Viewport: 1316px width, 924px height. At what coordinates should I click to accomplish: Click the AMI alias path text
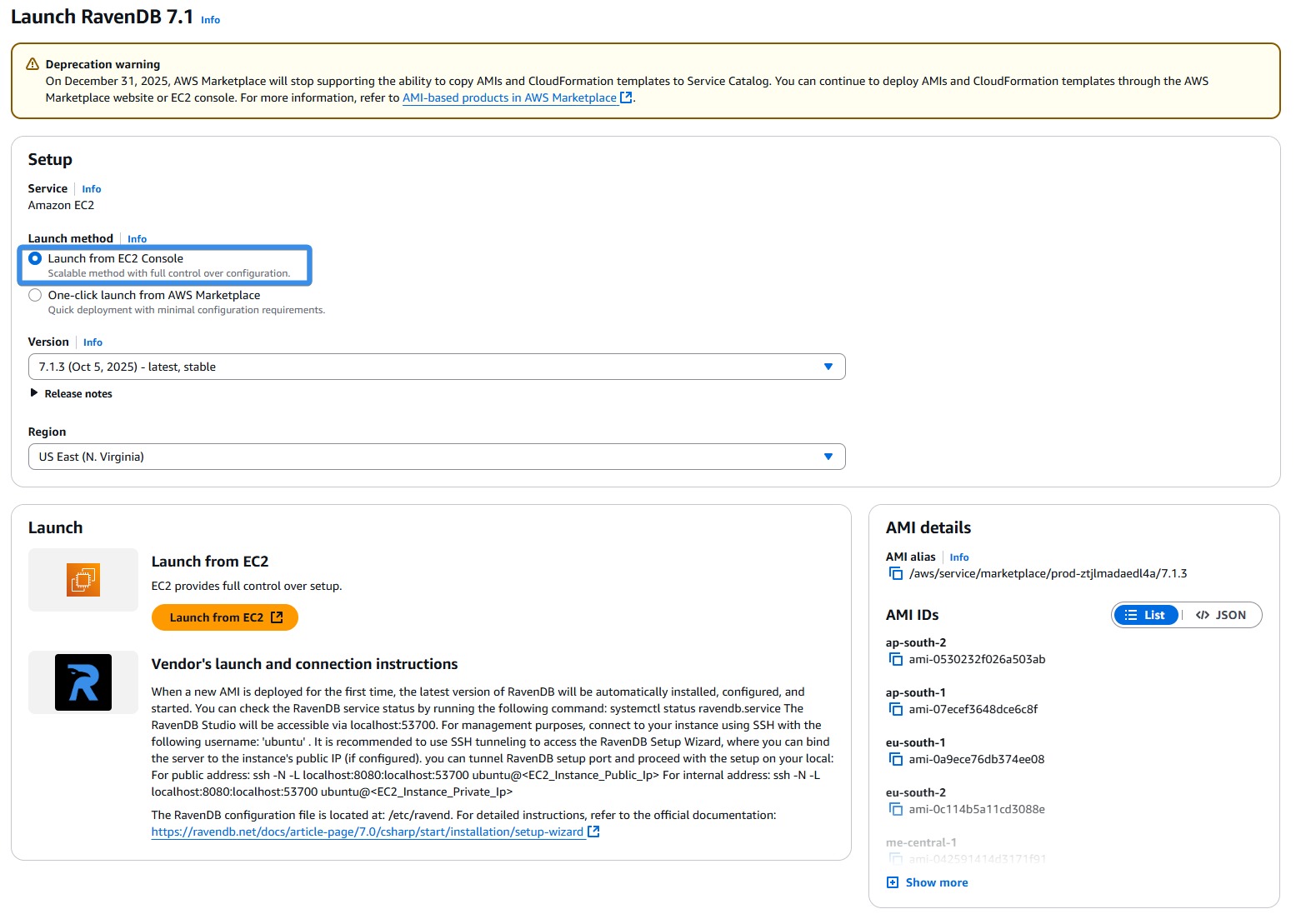(1048, 573)
